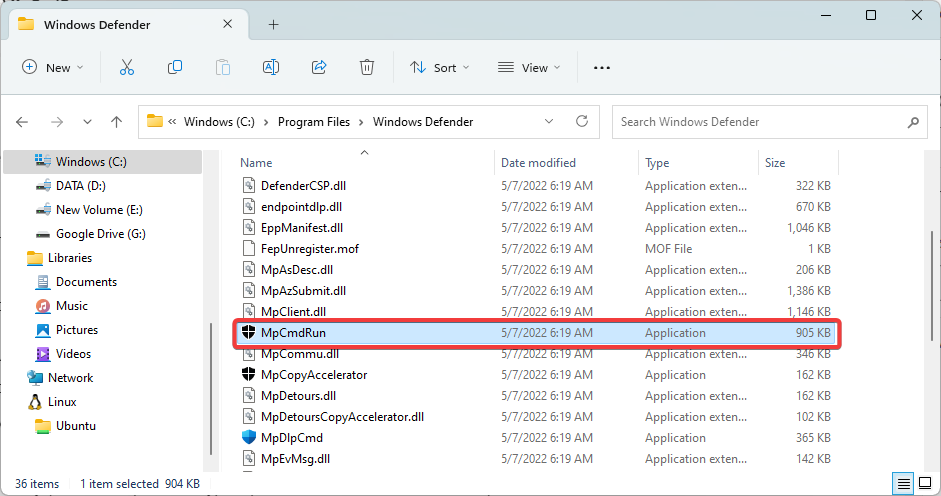Expand recent locations chevron
Screen dimensions: 941x496
click(x=87, y=122)
